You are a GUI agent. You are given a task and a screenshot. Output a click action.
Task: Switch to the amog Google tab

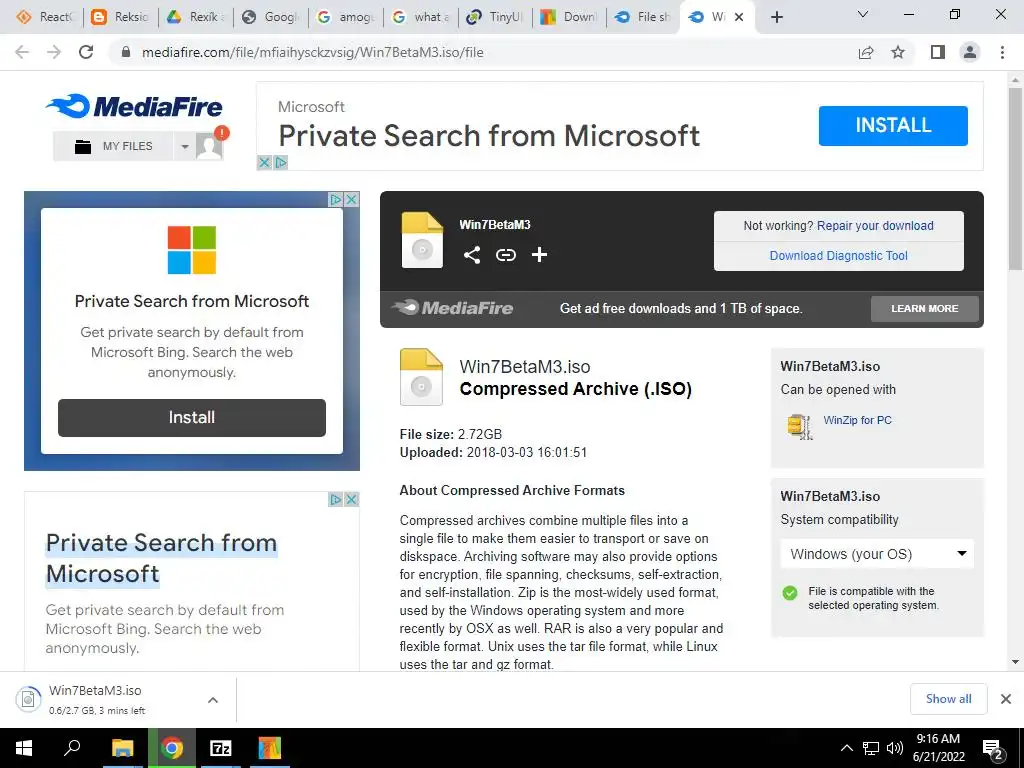[345, 17]
